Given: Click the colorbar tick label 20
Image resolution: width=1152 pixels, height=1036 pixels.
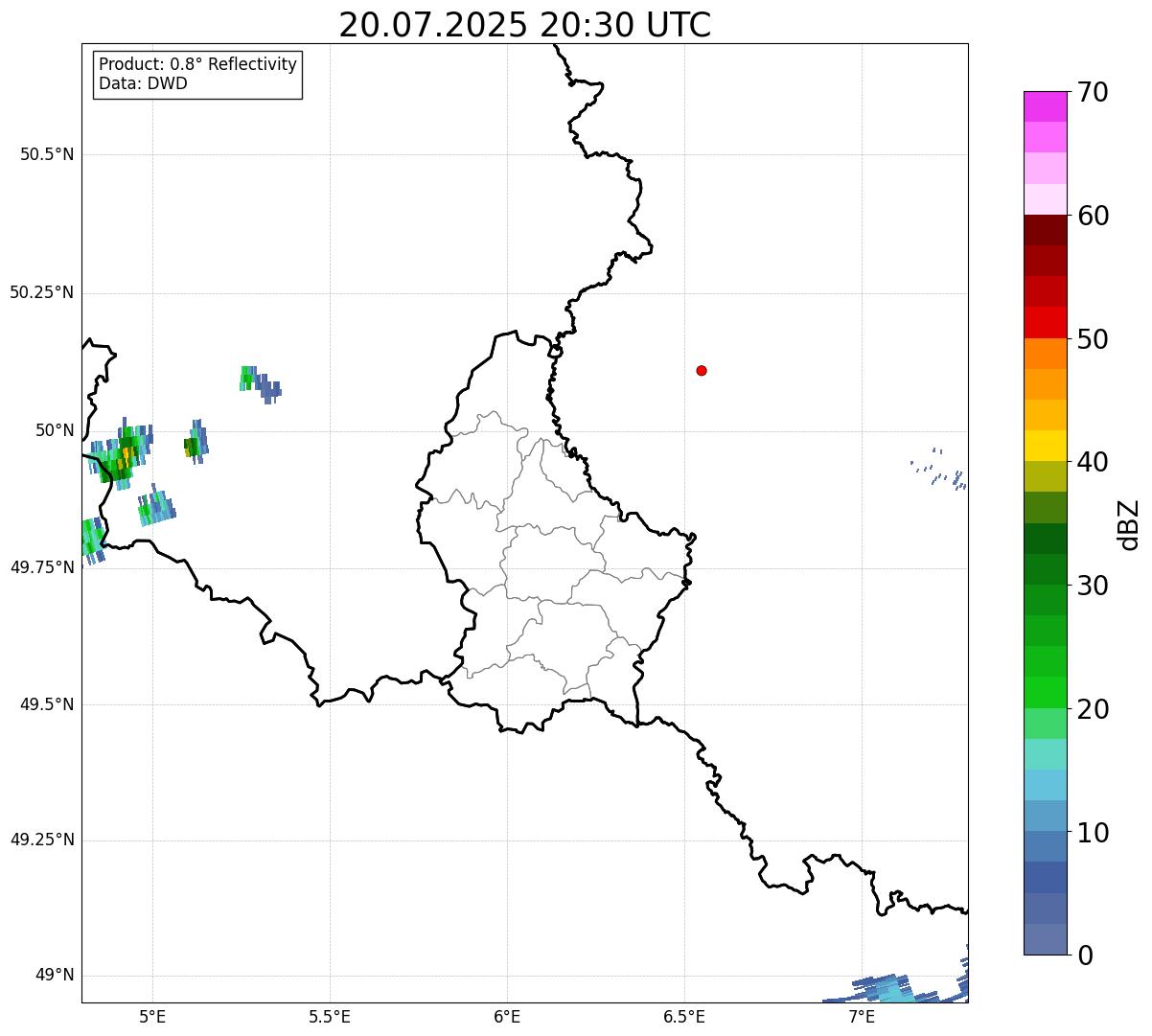Looking at the screenshot, I should (1093, 709).
